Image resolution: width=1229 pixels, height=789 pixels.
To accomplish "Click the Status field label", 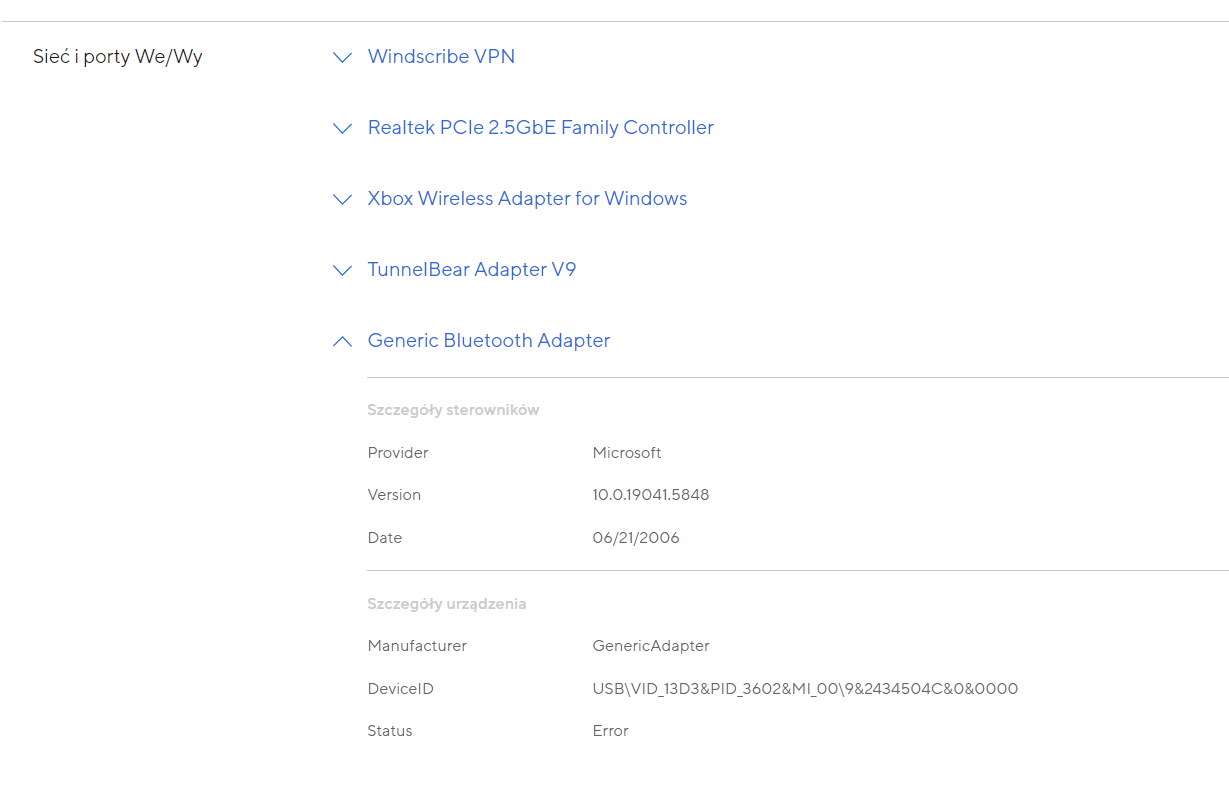I will [389, 731].
